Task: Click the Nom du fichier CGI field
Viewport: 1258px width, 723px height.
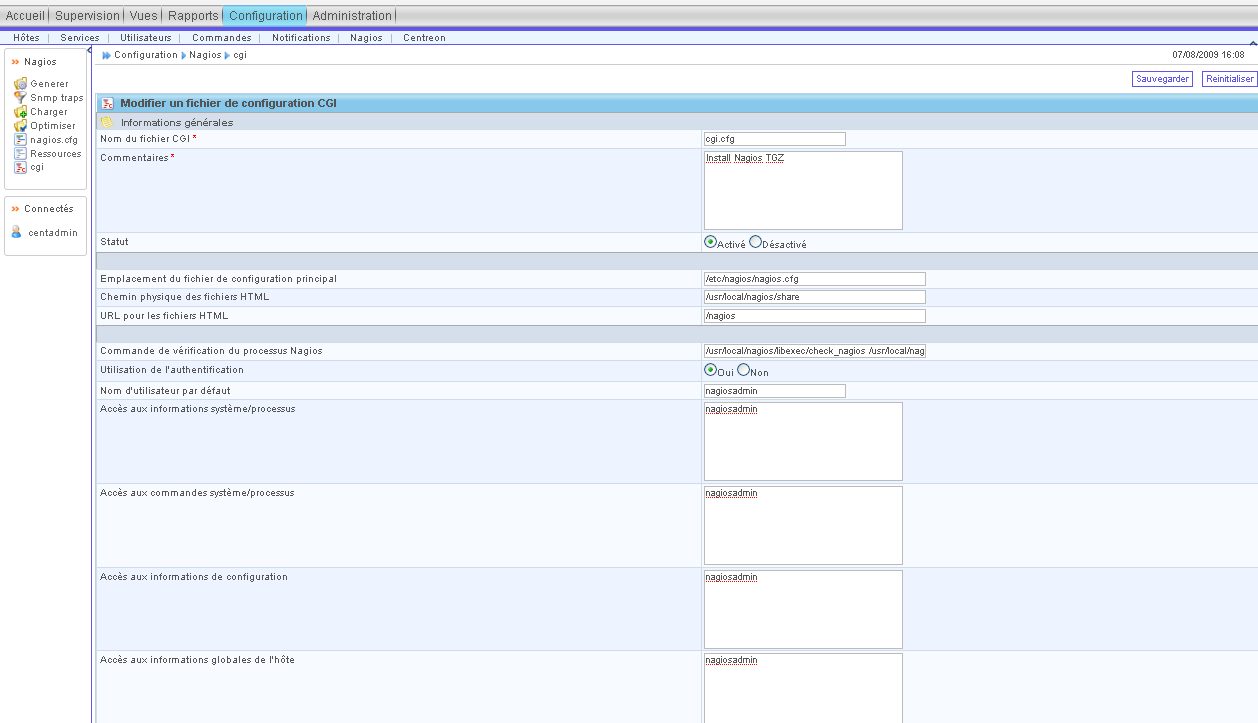Action: (x=774, y=139)
